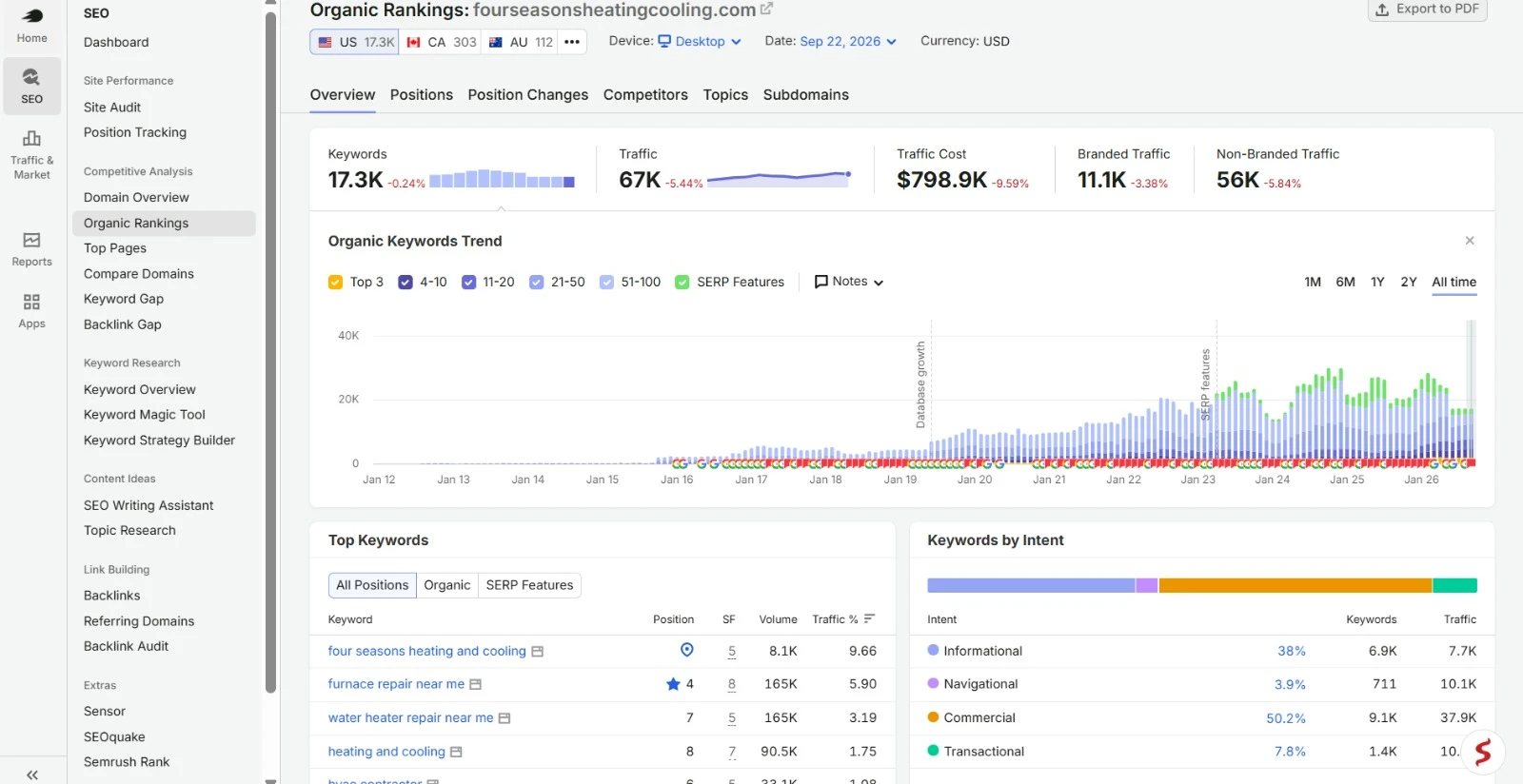This screenshot has width=1523, height=784.
Task: Toggle the 51-100 positions checkbox
Action: (606, 283)
